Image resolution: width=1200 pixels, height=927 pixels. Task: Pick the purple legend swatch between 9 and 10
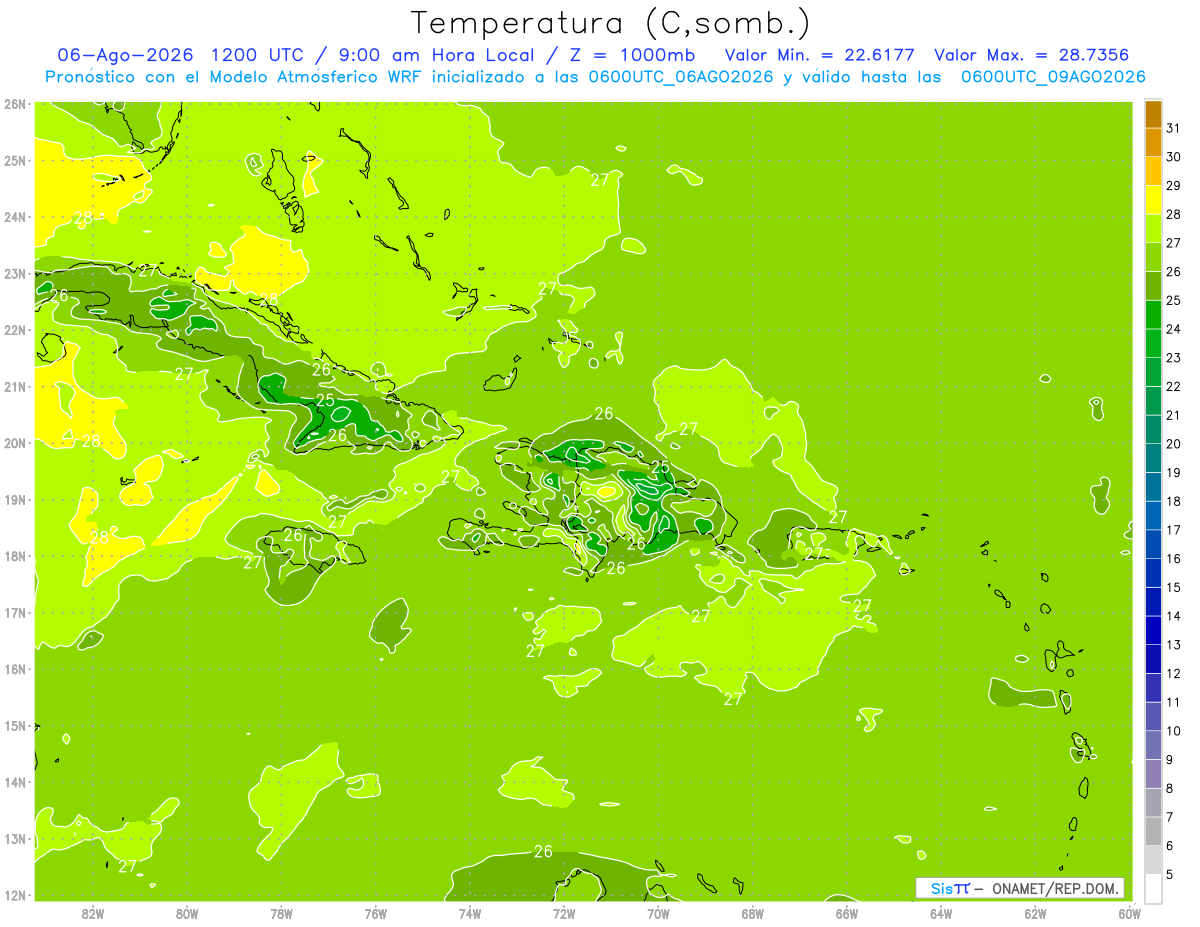click(x=1153, y=745)
